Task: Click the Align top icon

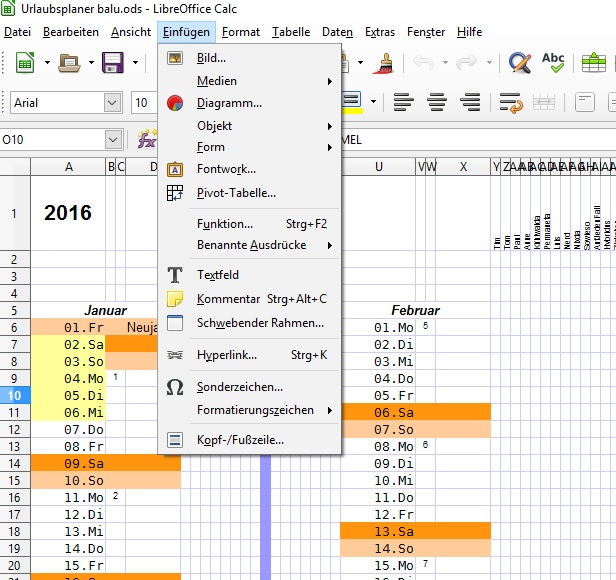Action: 585,103
